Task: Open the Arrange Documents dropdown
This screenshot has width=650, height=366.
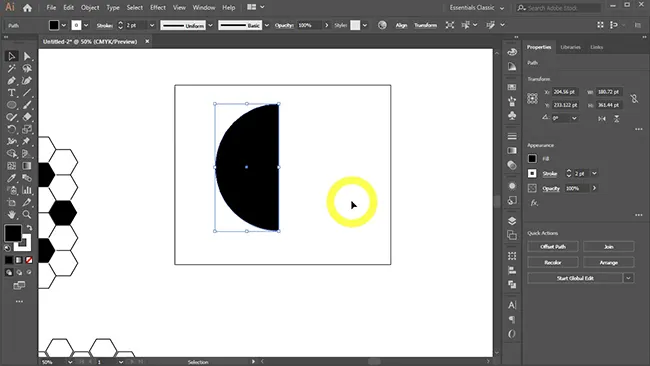Action: [x=255, y=7]
